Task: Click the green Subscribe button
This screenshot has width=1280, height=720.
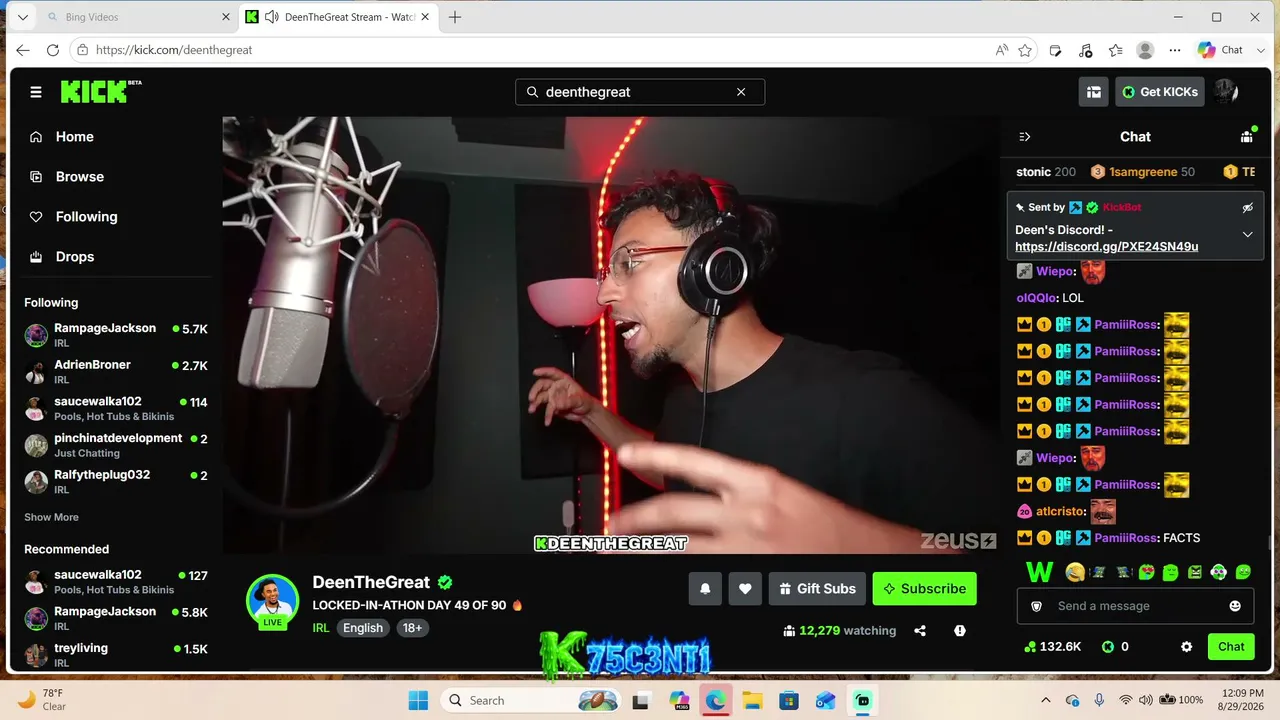Action: pyautogui.click(x=925, y=589)
